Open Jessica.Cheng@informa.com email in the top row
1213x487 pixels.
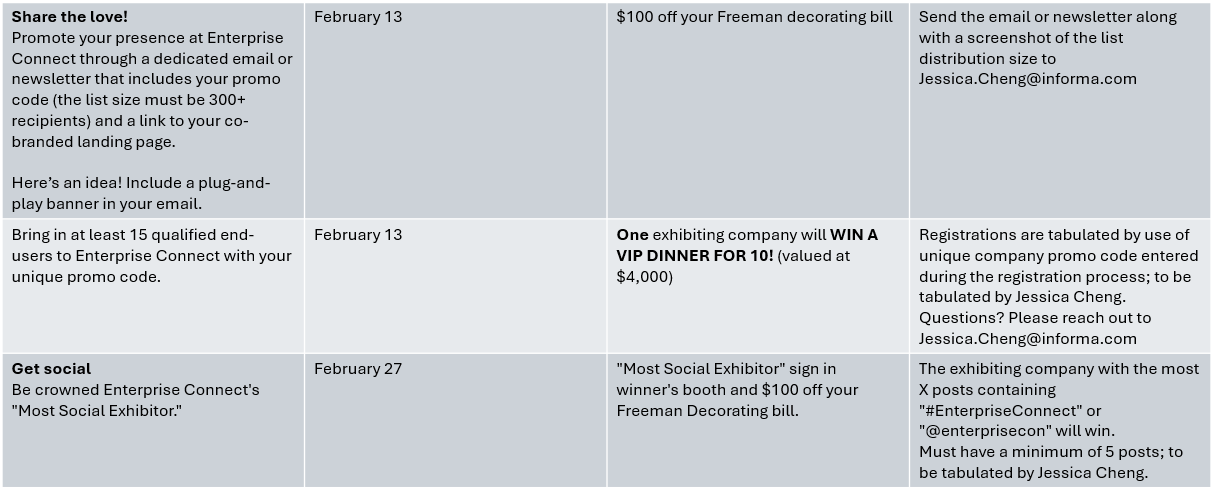(1027, 79)
